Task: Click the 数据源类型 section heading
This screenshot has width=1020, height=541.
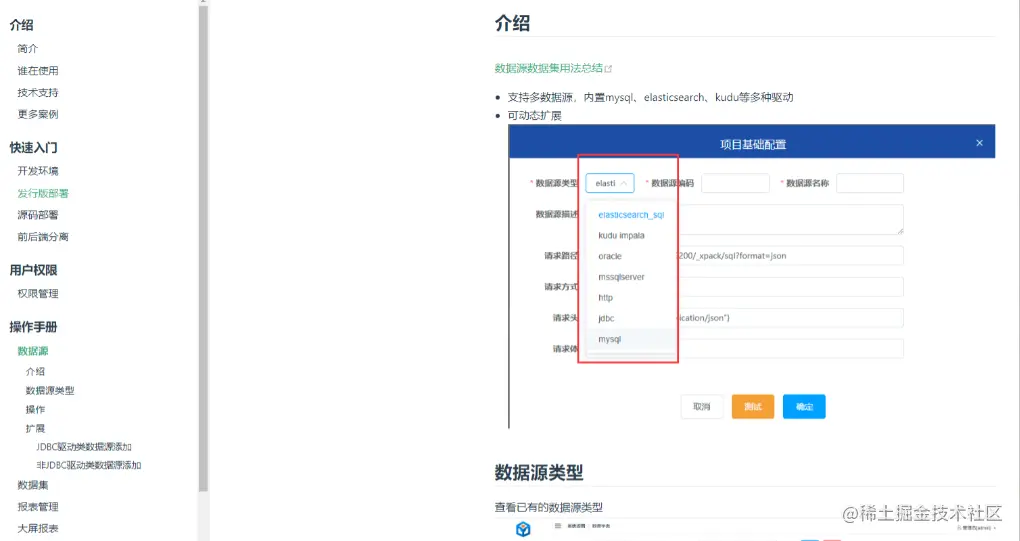Action: point(539,473)
